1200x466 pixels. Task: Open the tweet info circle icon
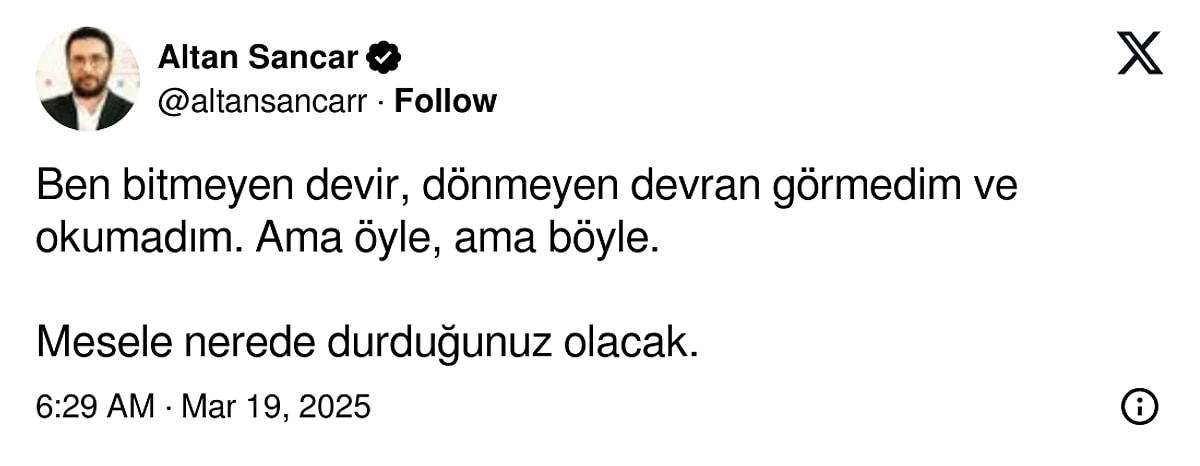1140,406
